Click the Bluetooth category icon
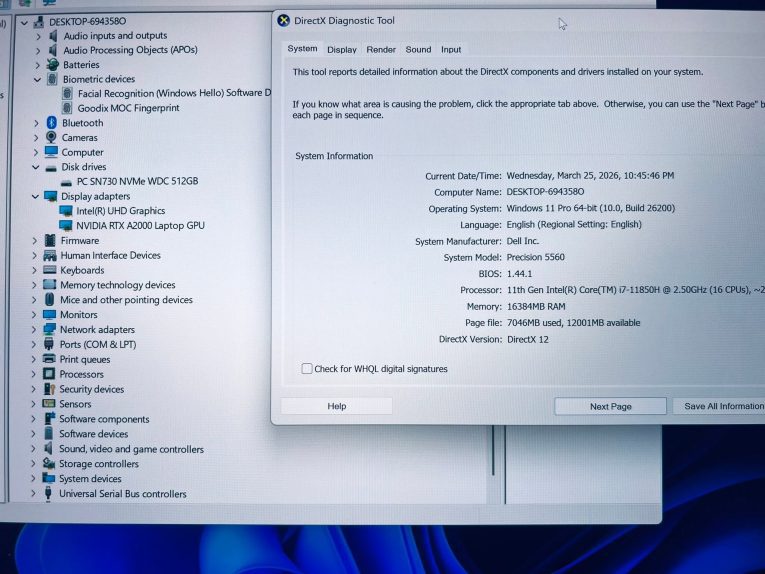Viewport: 765px width, 574px height. (52, 123)
